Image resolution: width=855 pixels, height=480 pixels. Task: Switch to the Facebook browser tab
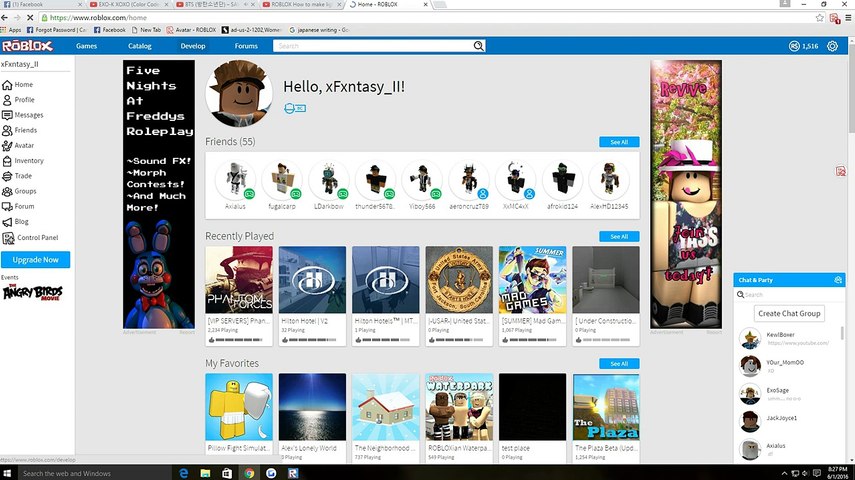click(41, 4)
